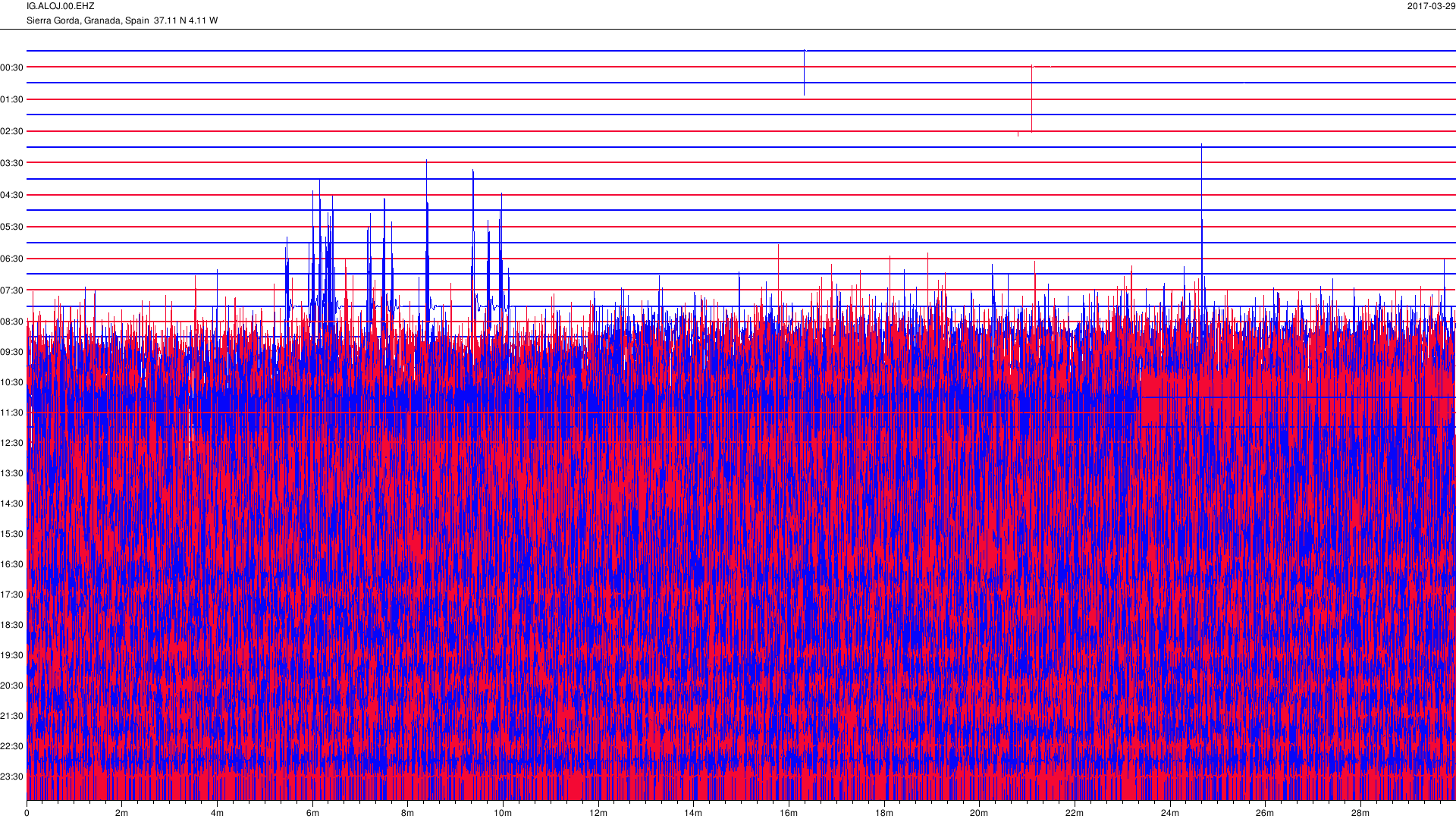Select the 08:30 time row label
Viewport: 1456px width, 819px height.
pos(12,322)
